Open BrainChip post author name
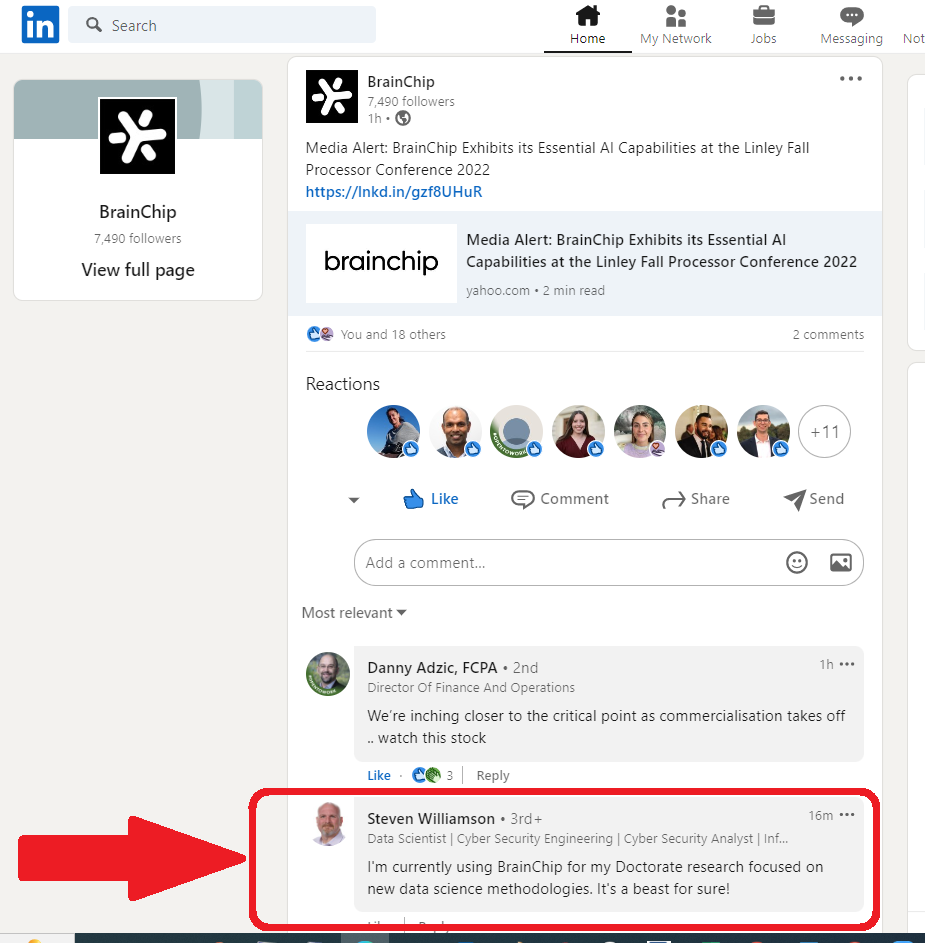The image size is (925, 943). click(x=401, y=82)
